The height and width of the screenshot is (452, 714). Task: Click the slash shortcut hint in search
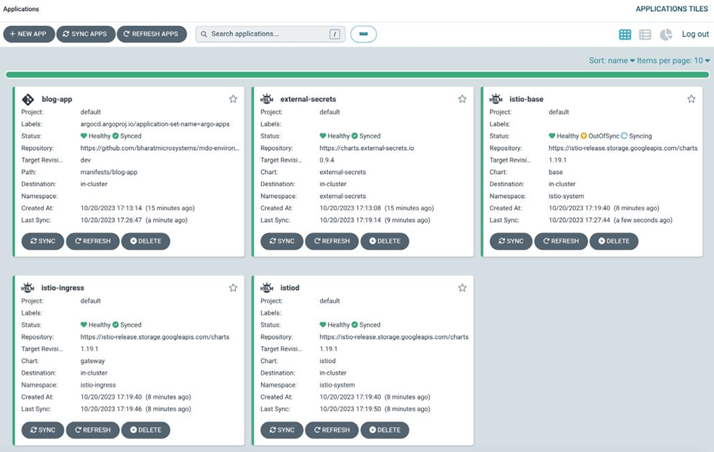coord(335,34)
